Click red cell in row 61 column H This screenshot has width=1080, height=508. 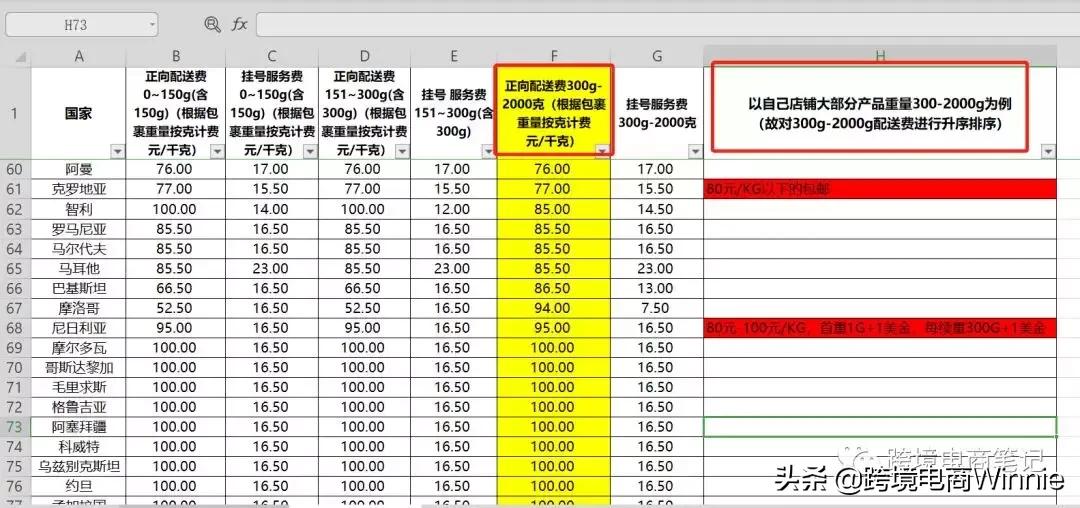880,189
